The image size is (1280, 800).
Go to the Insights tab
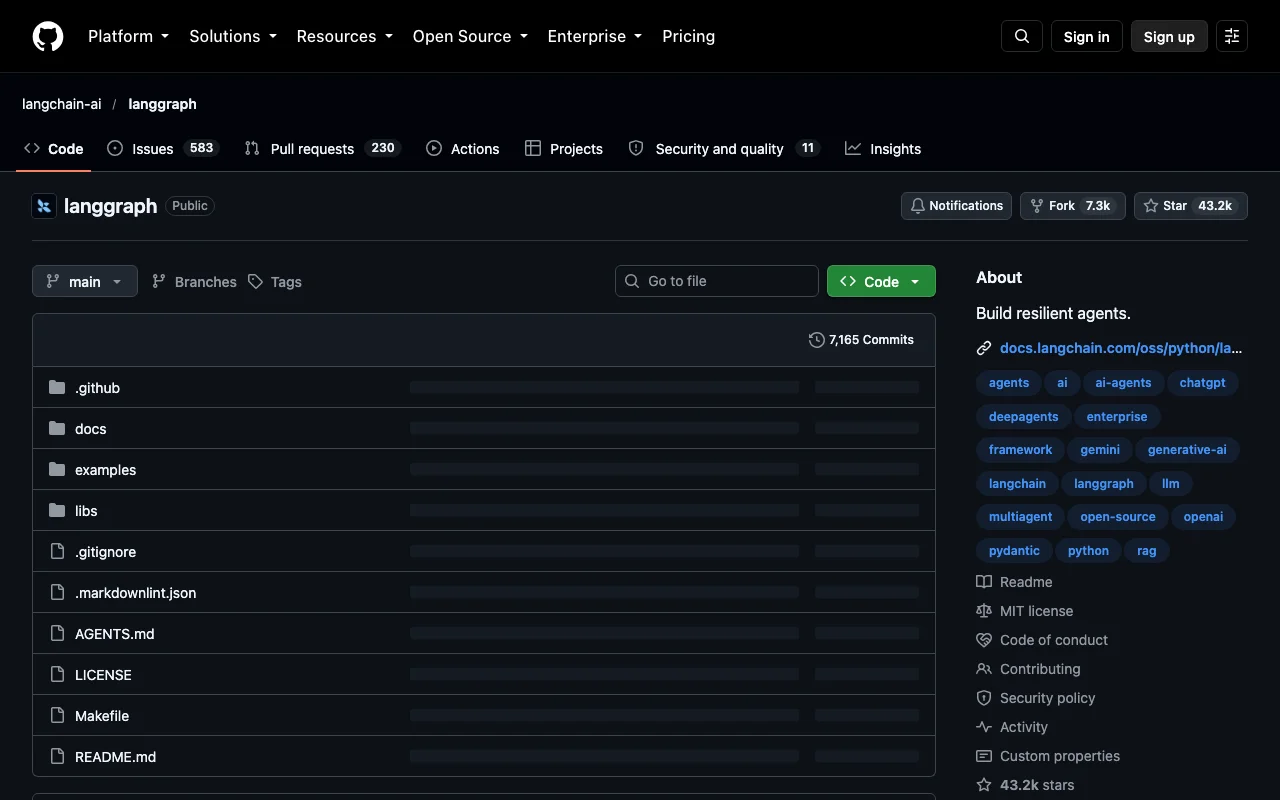(x=883, y=148)
